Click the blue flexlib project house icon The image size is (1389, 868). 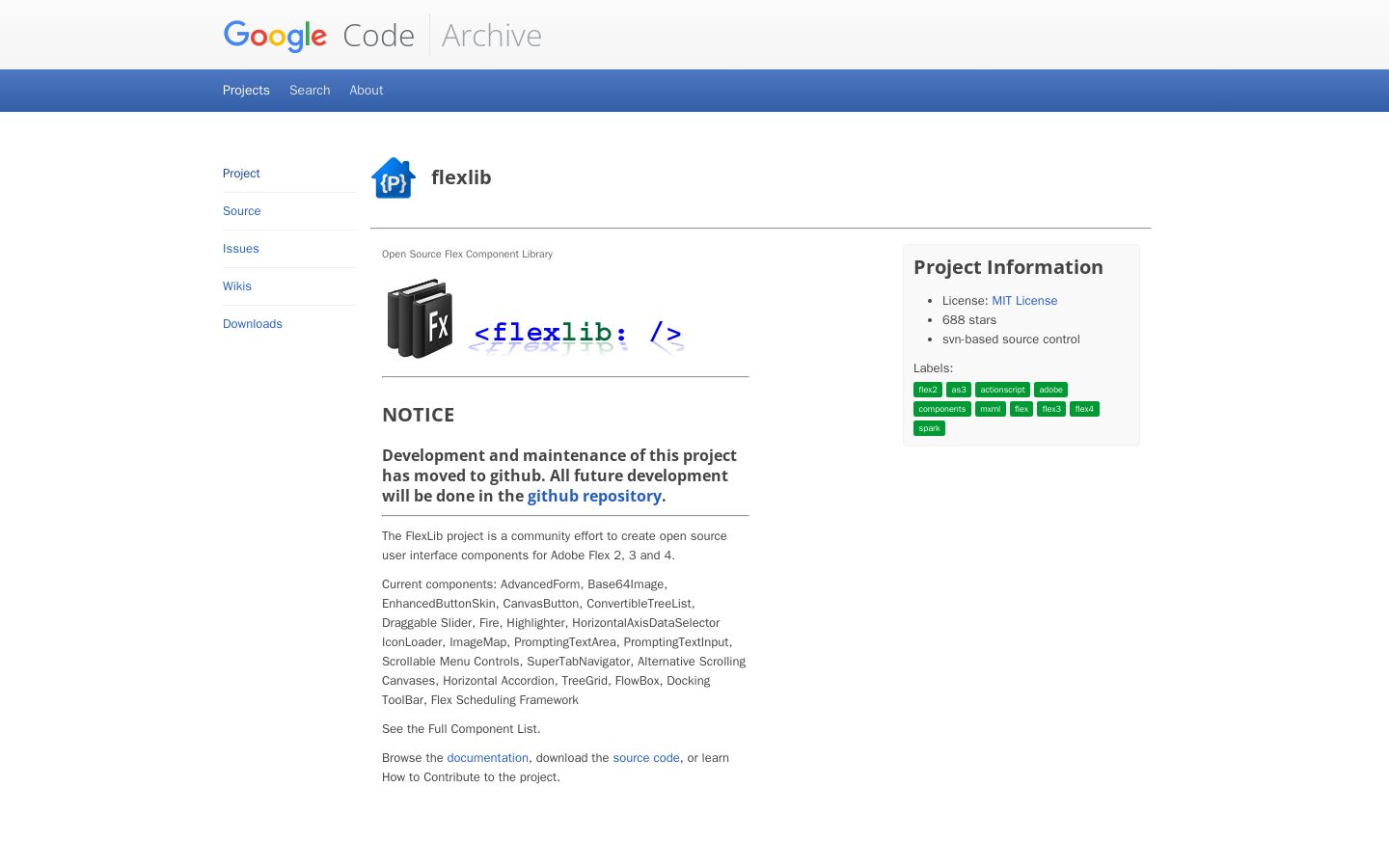(x=394, y=177)
